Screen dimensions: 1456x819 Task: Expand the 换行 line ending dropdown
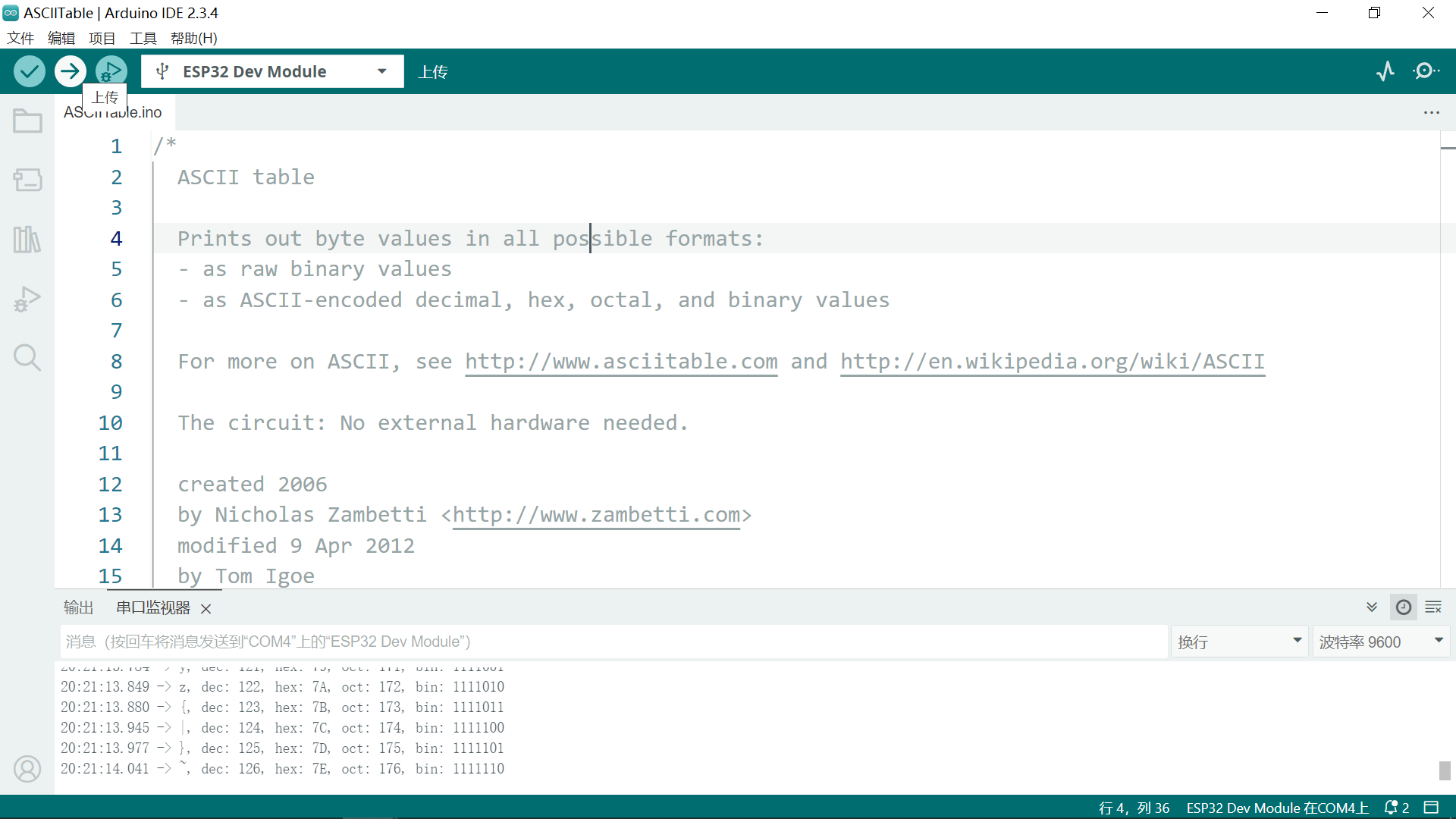coord(1238,642)
